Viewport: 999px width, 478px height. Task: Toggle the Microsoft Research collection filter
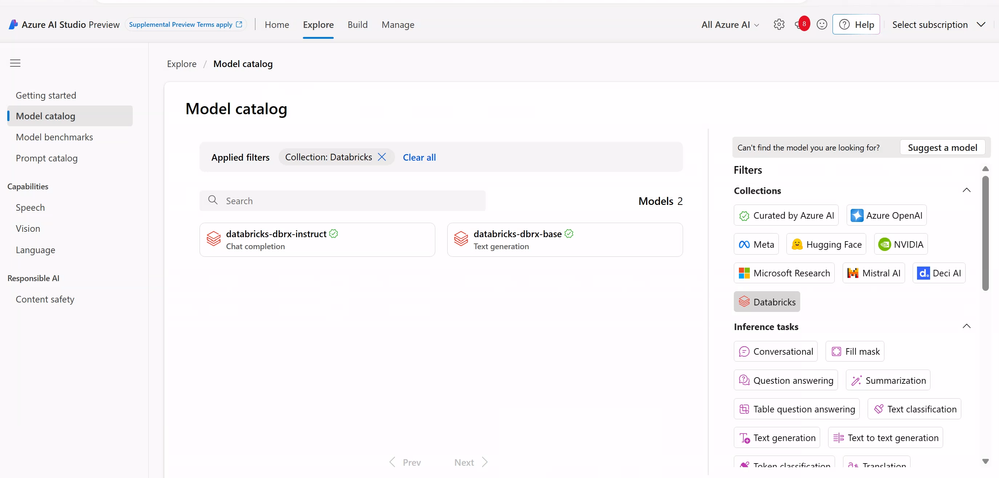point(785,273)
